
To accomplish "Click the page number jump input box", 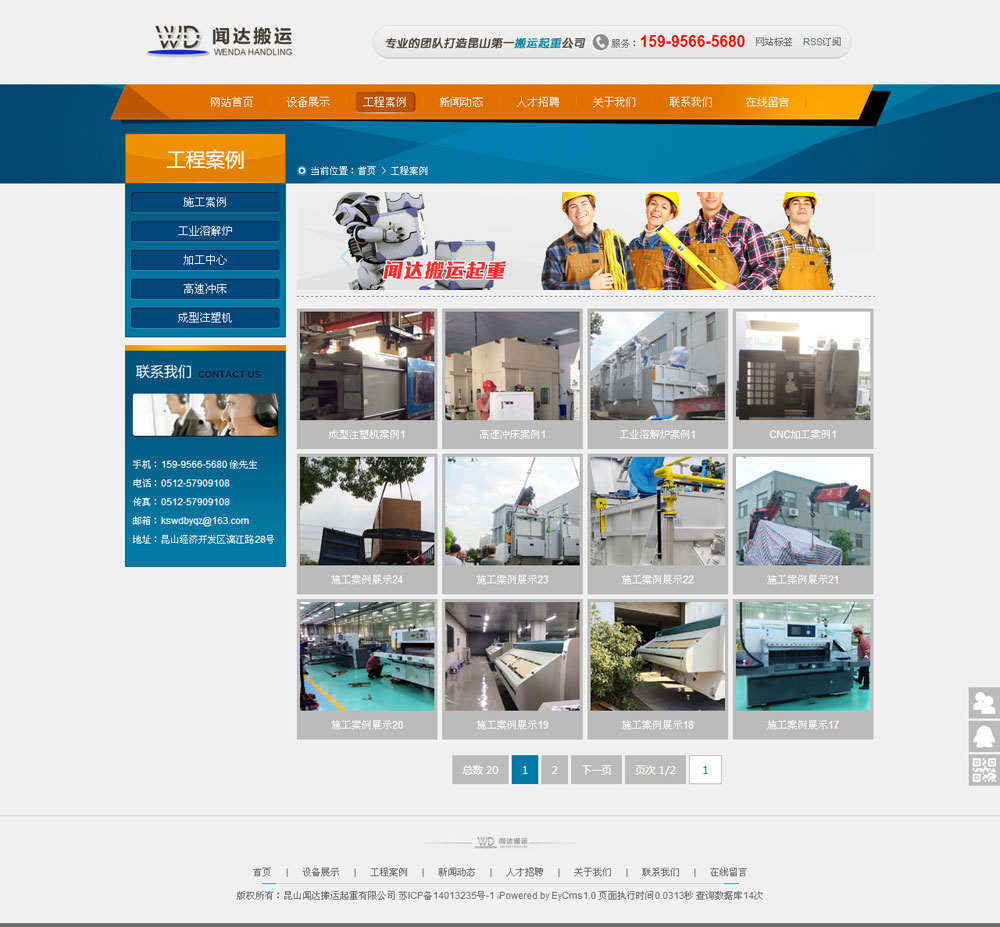I will click(x=705, y=770).
